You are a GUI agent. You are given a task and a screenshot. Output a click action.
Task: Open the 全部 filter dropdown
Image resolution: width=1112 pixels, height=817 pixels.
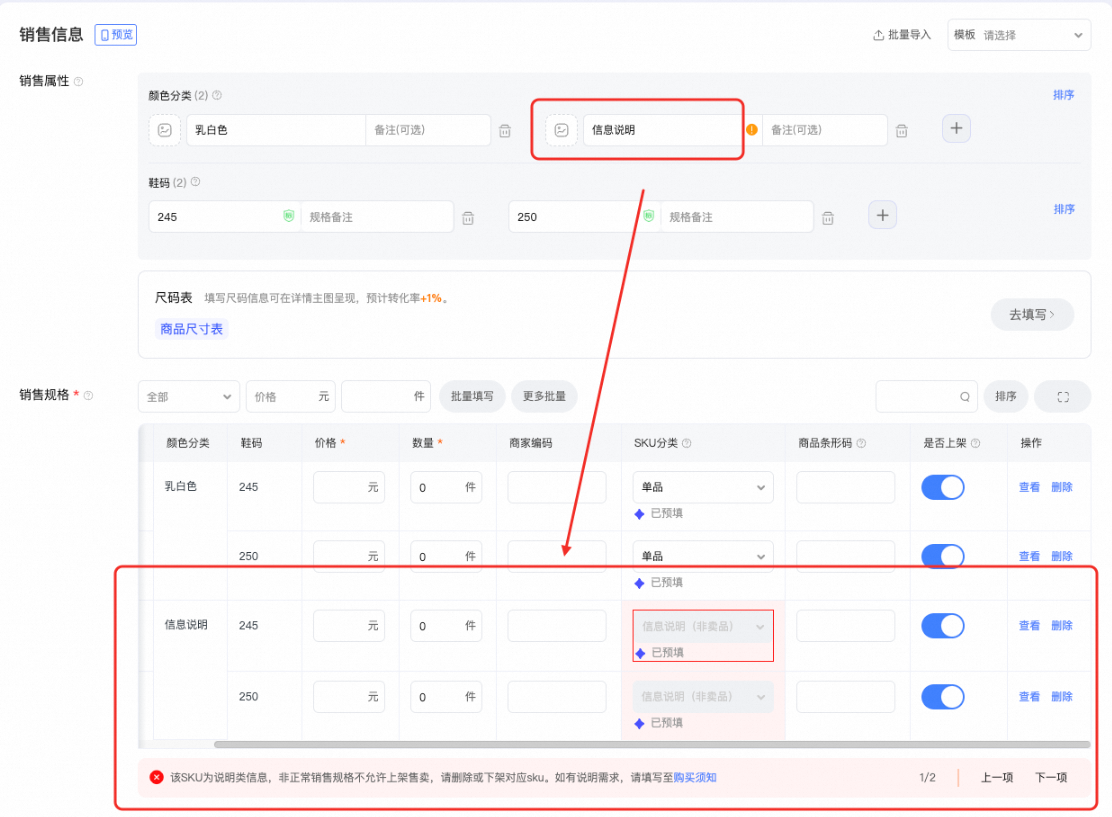tap(189, 396)
